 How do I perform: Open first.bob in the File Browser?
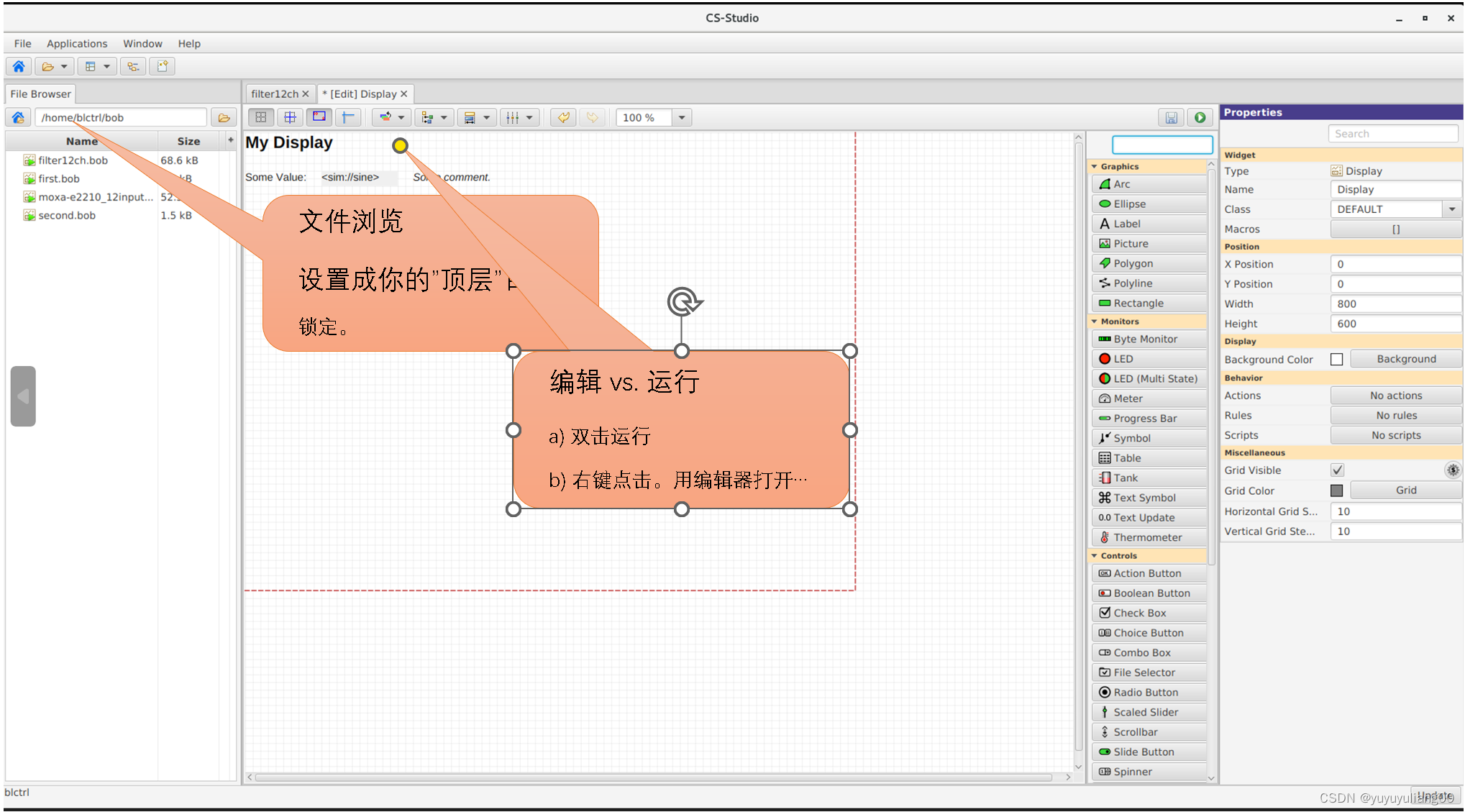coord(58,178)
